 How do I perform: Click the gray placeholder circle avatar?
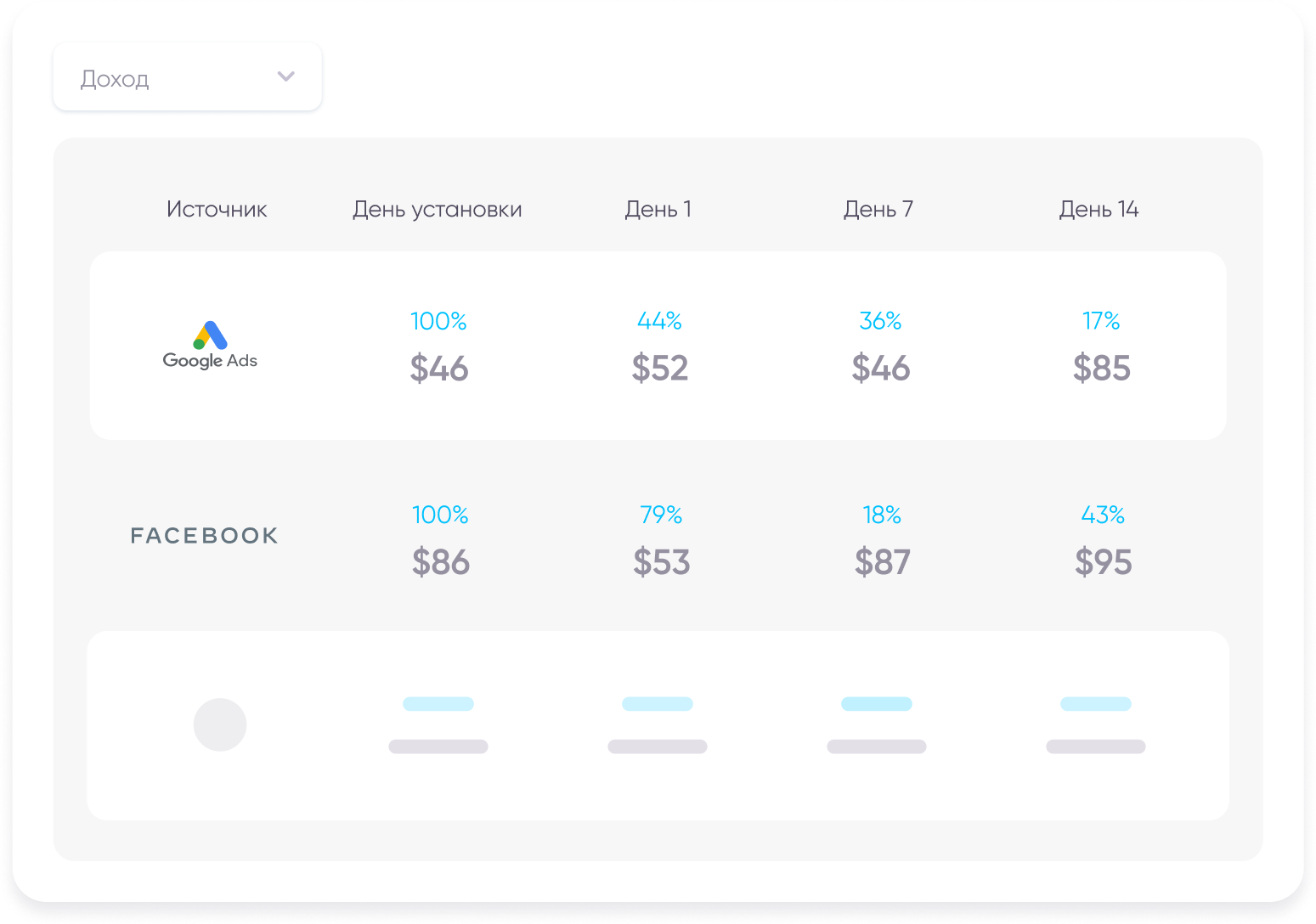[x=220, y=724]
